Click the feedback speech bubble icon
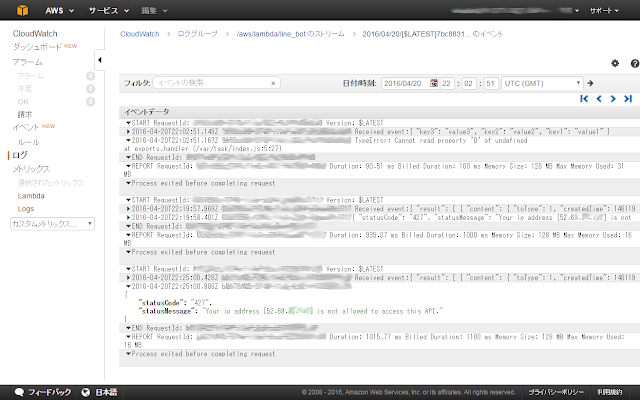640x400 pixels. 19,393
